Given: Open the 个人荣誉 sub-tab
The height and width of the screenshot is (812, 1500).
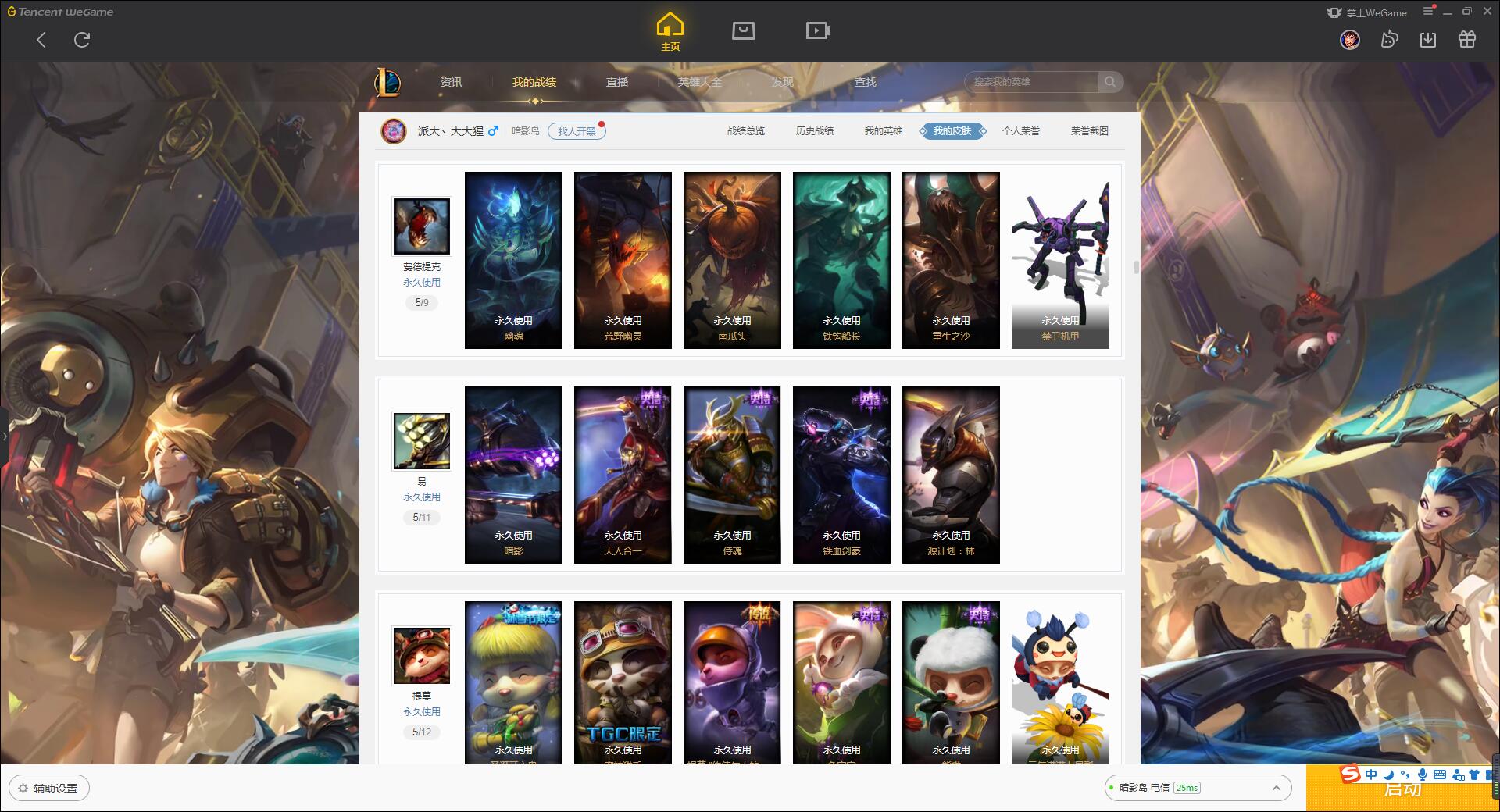Looking at the screenshot, I should (1021, 131).
